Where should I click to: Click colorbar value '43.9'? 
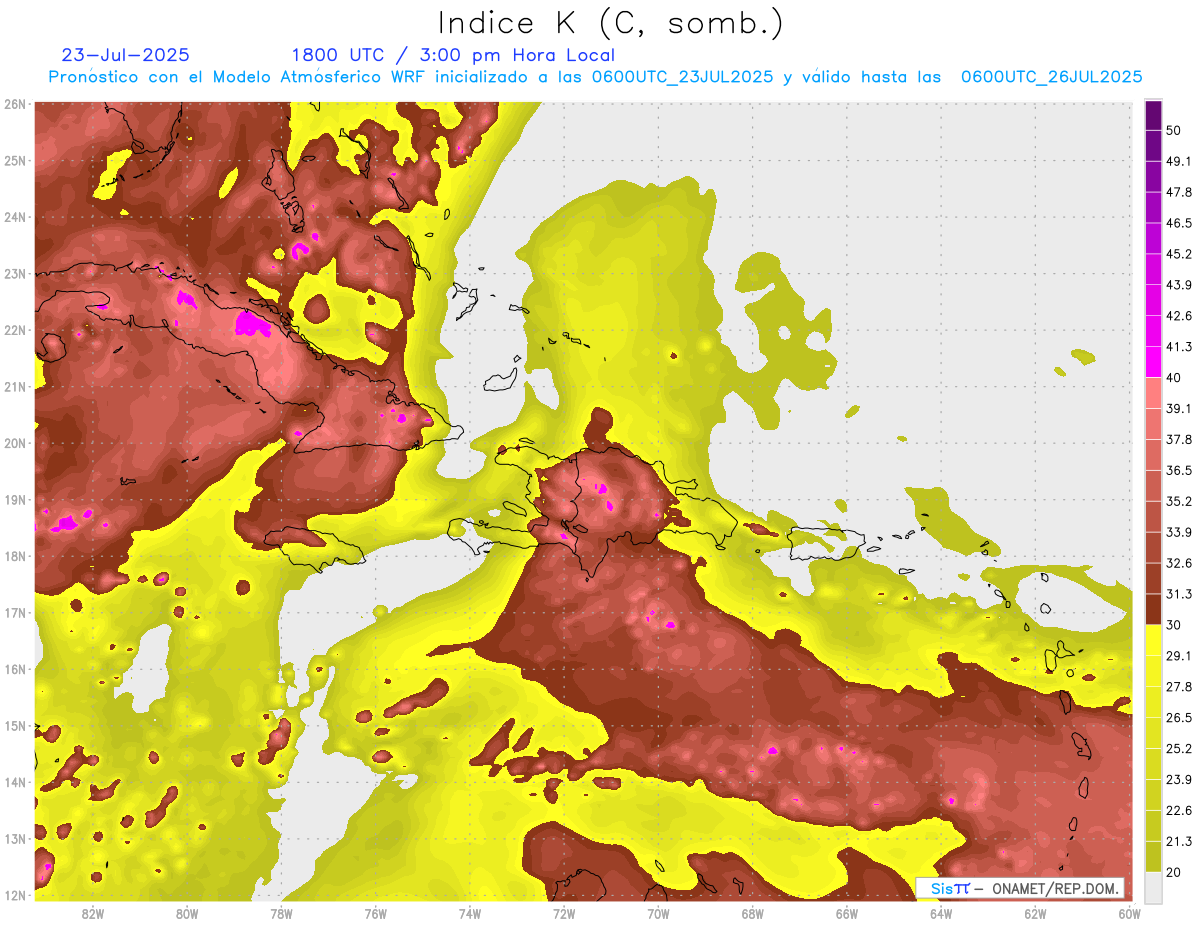[x=1178, y=285]
